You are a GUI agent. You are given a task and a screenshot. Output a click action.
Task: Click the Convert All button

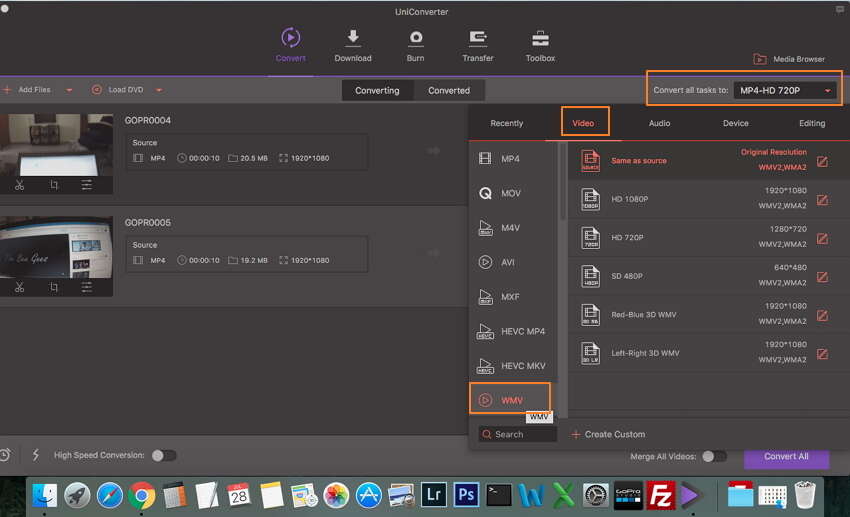click(786, 457)
